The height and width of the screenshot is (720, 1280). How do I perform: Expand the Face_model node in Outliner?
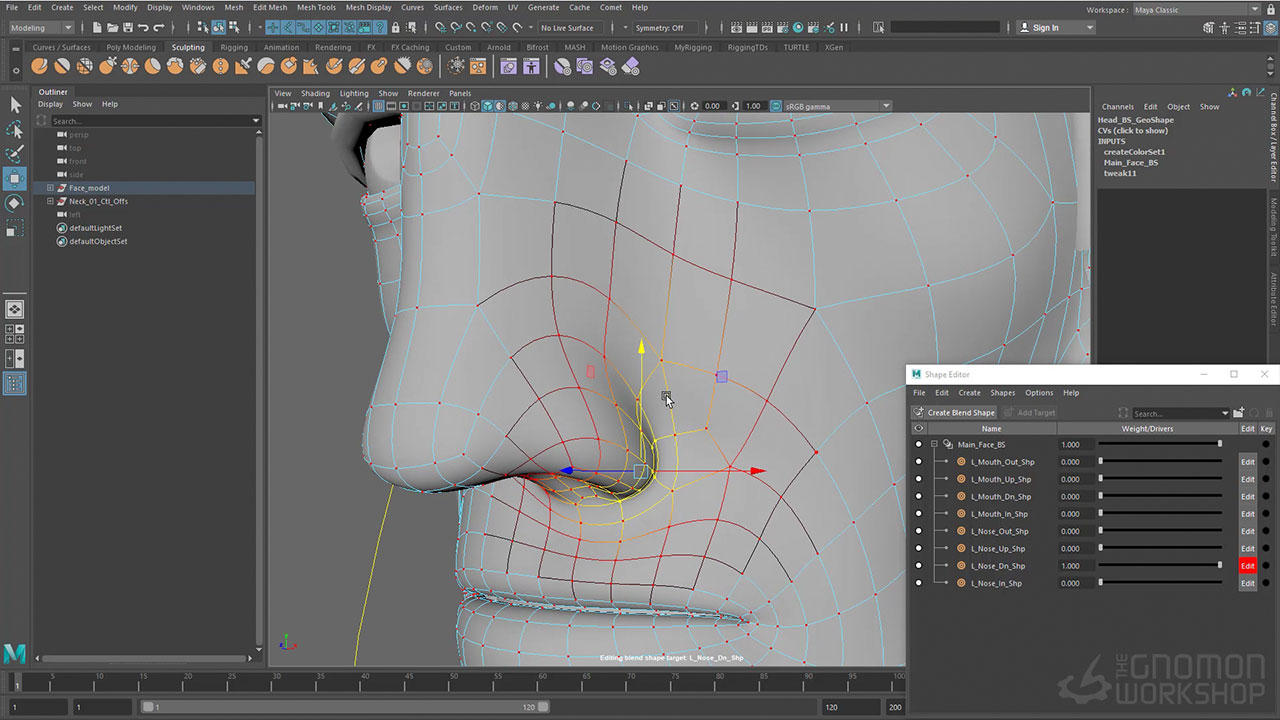[50, 188]
